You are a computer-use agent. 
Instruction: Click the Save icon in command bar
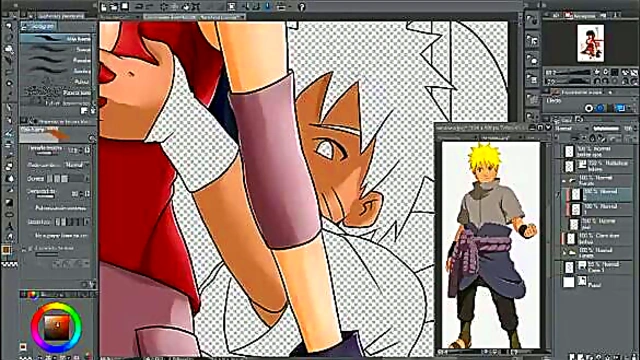(124, 6)
